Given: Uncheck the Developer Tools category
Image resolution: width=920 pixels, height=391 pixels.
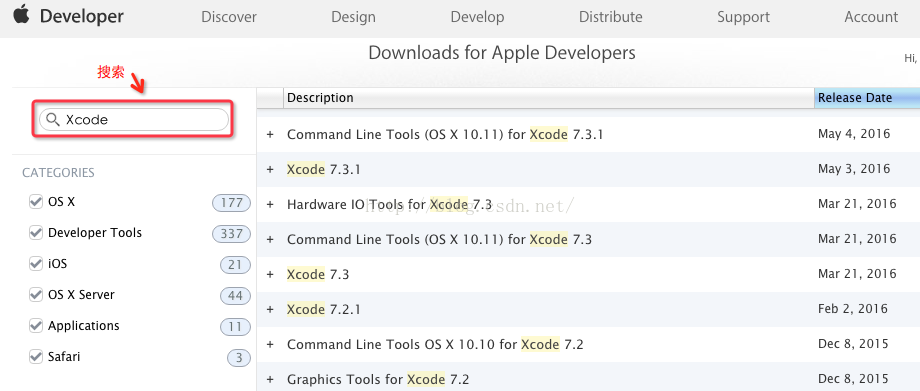Looking at the screenshot, I should click(x=36, y=233).
